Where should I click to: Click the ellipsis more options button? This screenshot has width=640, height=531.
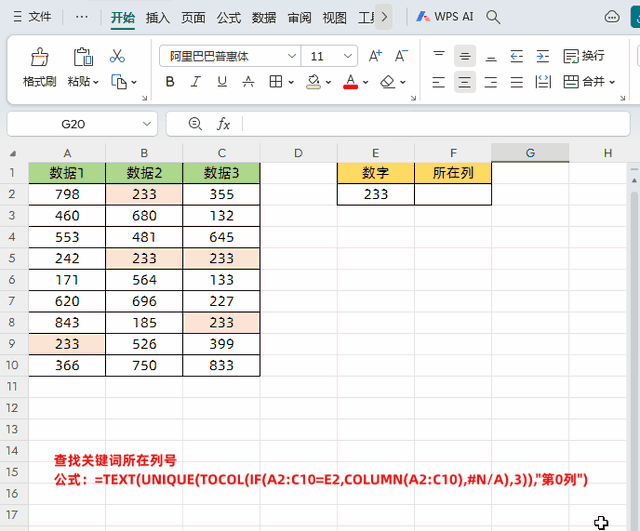coord(82,17)
